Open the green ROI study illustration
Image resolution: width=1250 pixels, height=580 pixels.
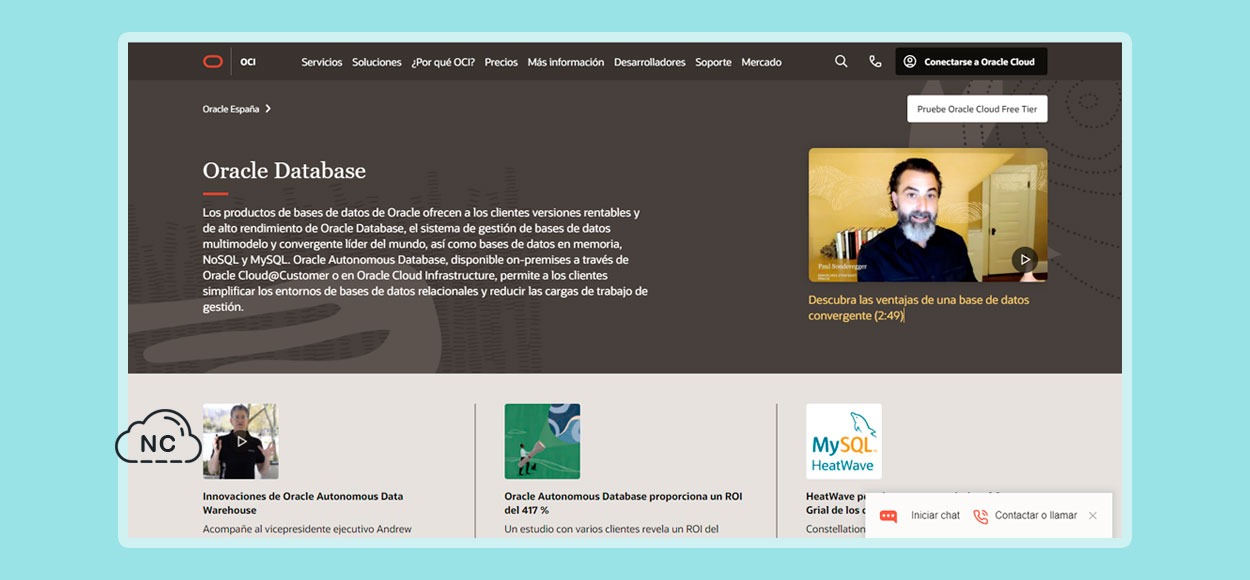pyautogui.click(x=542, y=441)
